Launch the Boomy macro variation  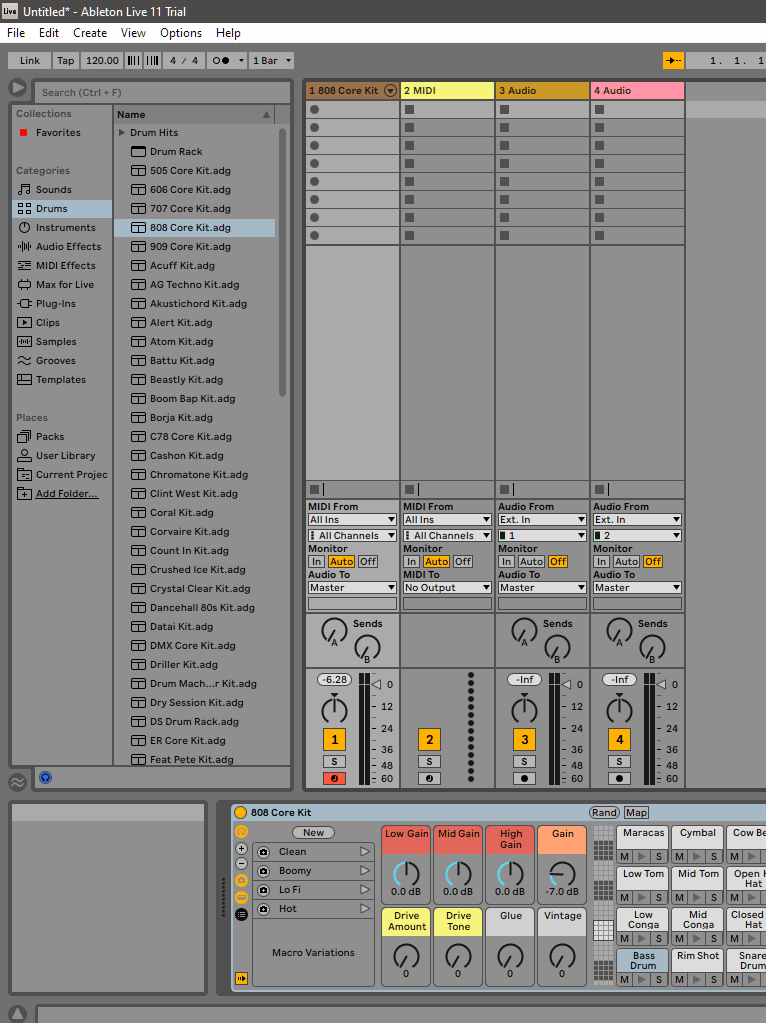(365, 871)
